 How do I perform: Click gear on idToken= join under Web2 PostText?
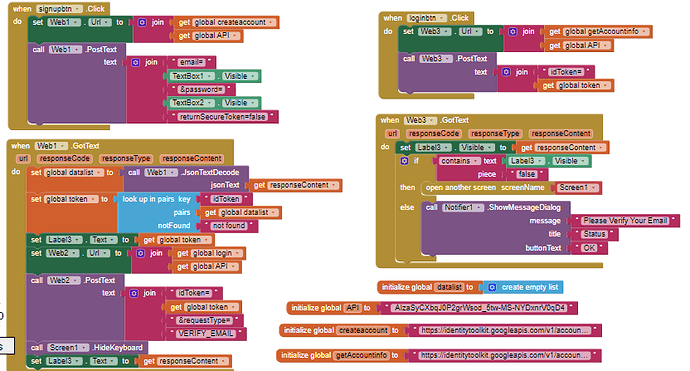coord(134,293)
